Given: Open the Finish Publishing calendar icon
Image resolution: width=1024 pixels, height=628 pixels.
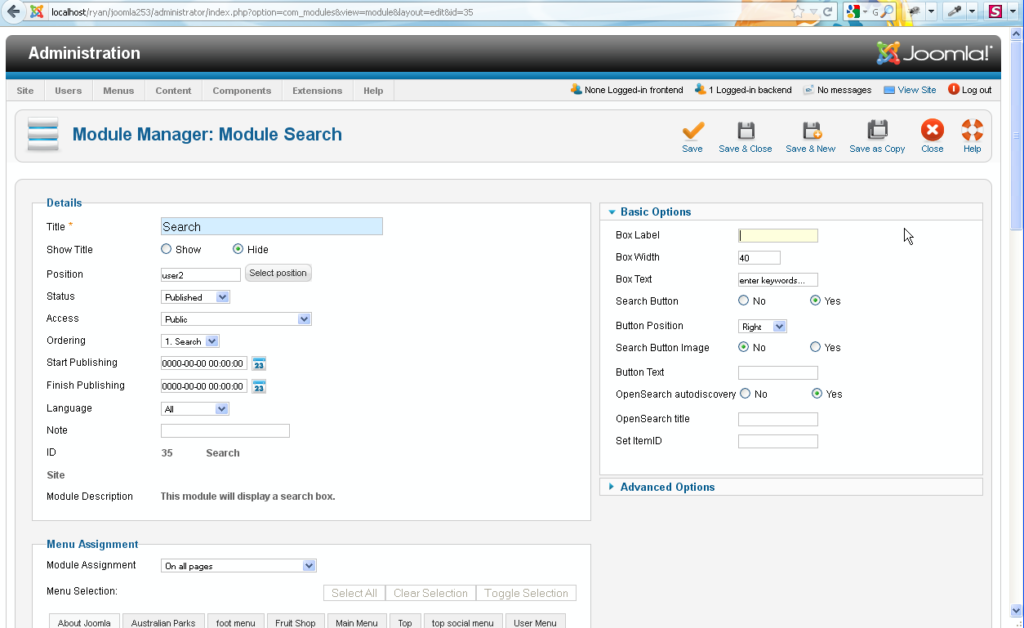Looking at the screenshot, I should 259,386.
